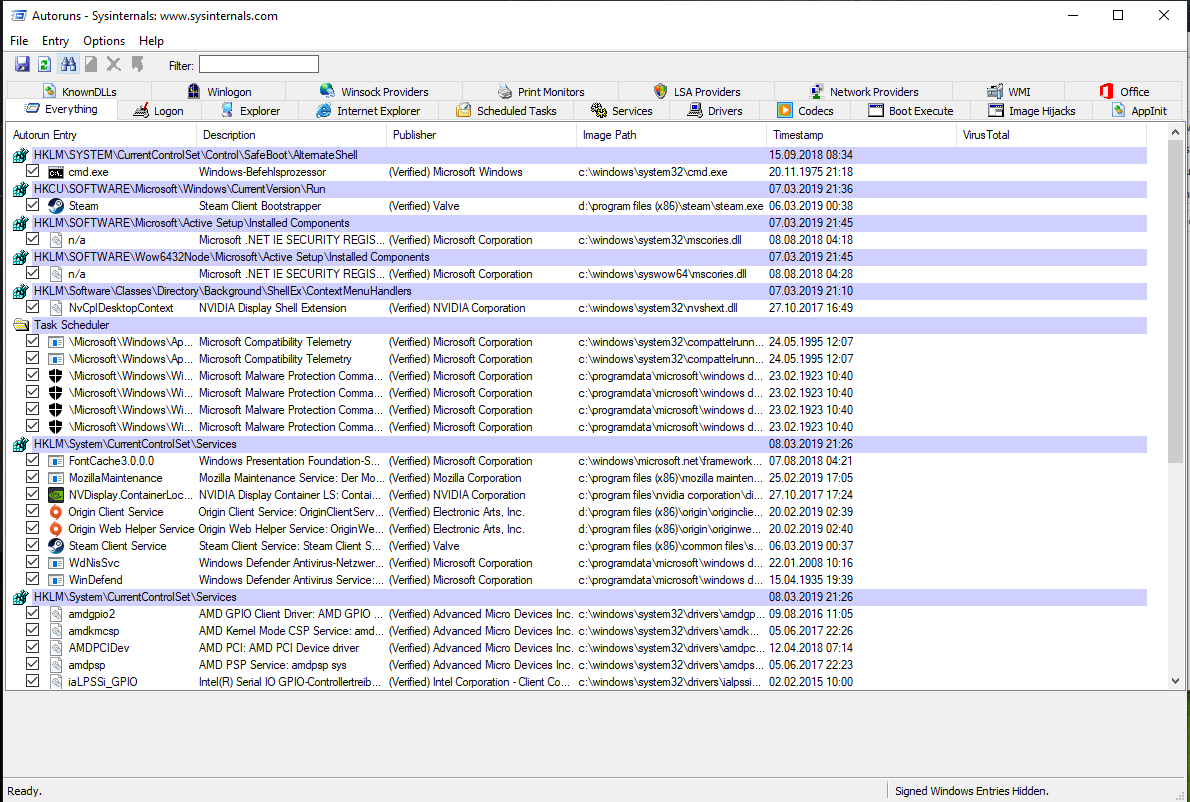Sort by the Publisher column header
This screenshot has width=1190, height=802.
click(x=482, y=135)
